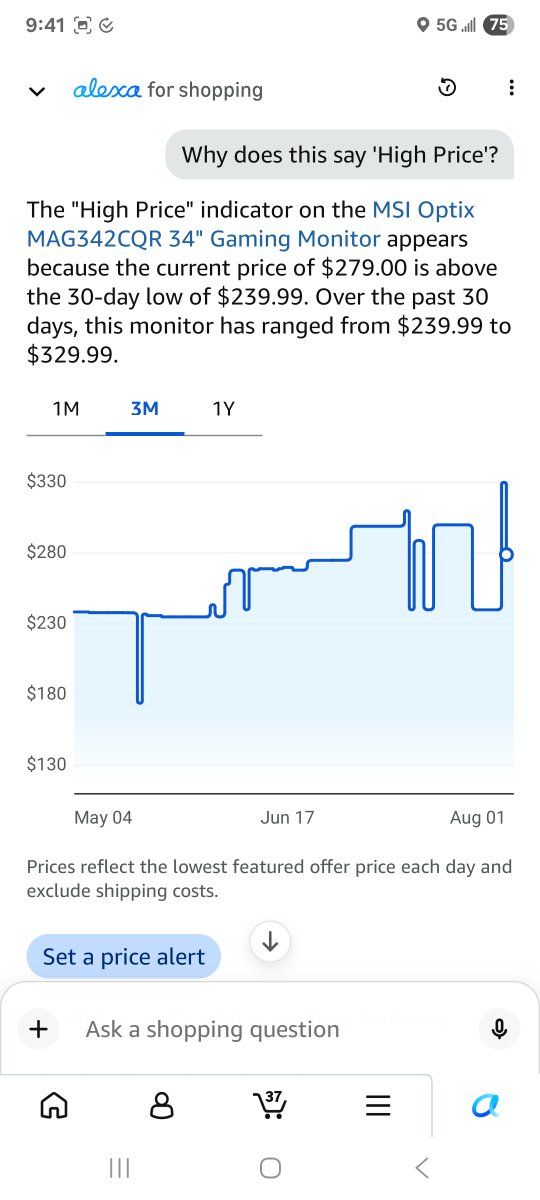Tap the plus attachment icon

[38, 1029]
